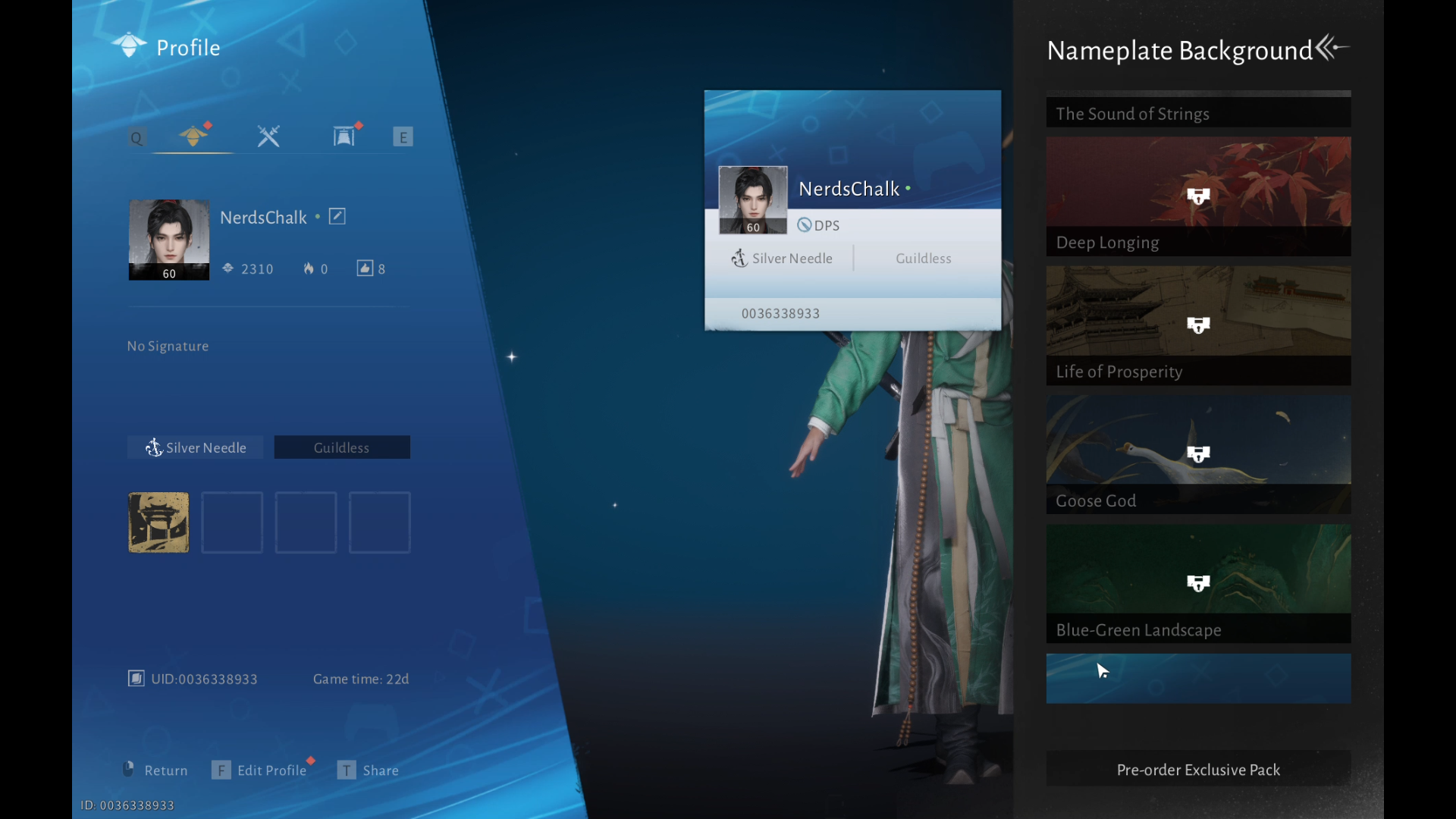Image resolution: width=1456 pixels, height=819 pixels.
Task: Select the Life of Prosperity background
Action: [1198, 325]
